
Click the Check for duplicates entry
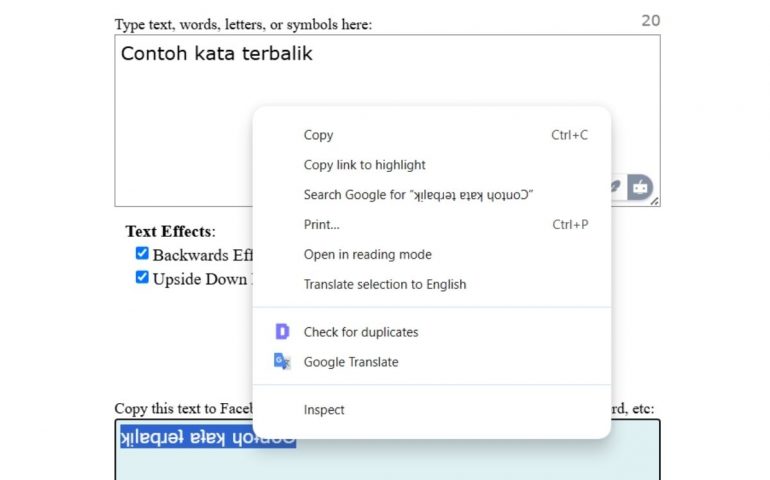click(x=360, y=332)
